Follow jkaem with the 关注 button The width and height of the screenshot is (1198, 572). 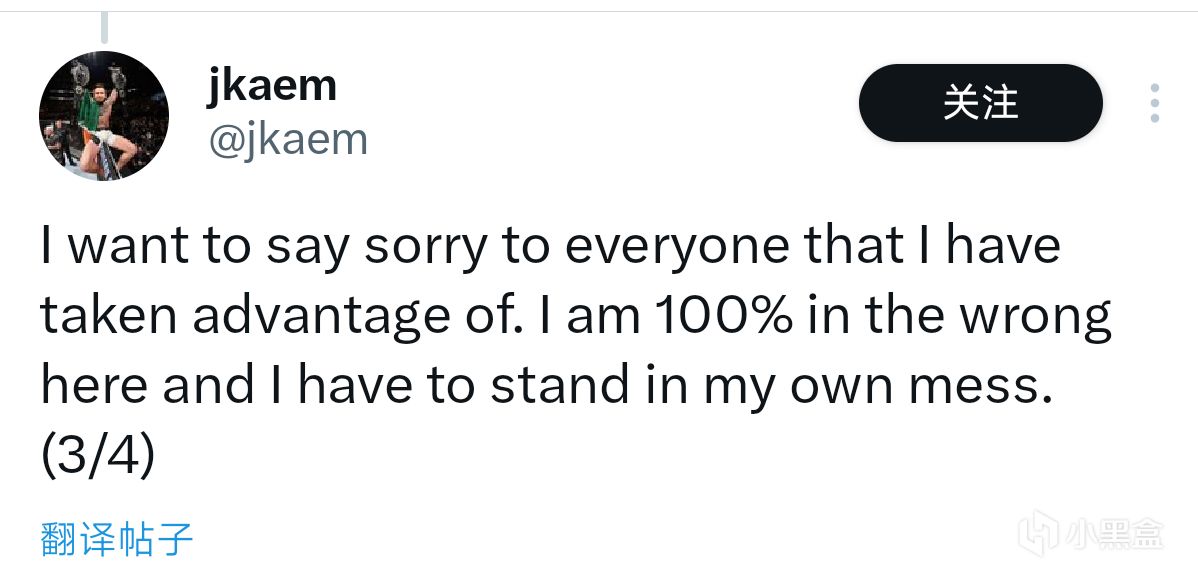(x=980, y=103)
